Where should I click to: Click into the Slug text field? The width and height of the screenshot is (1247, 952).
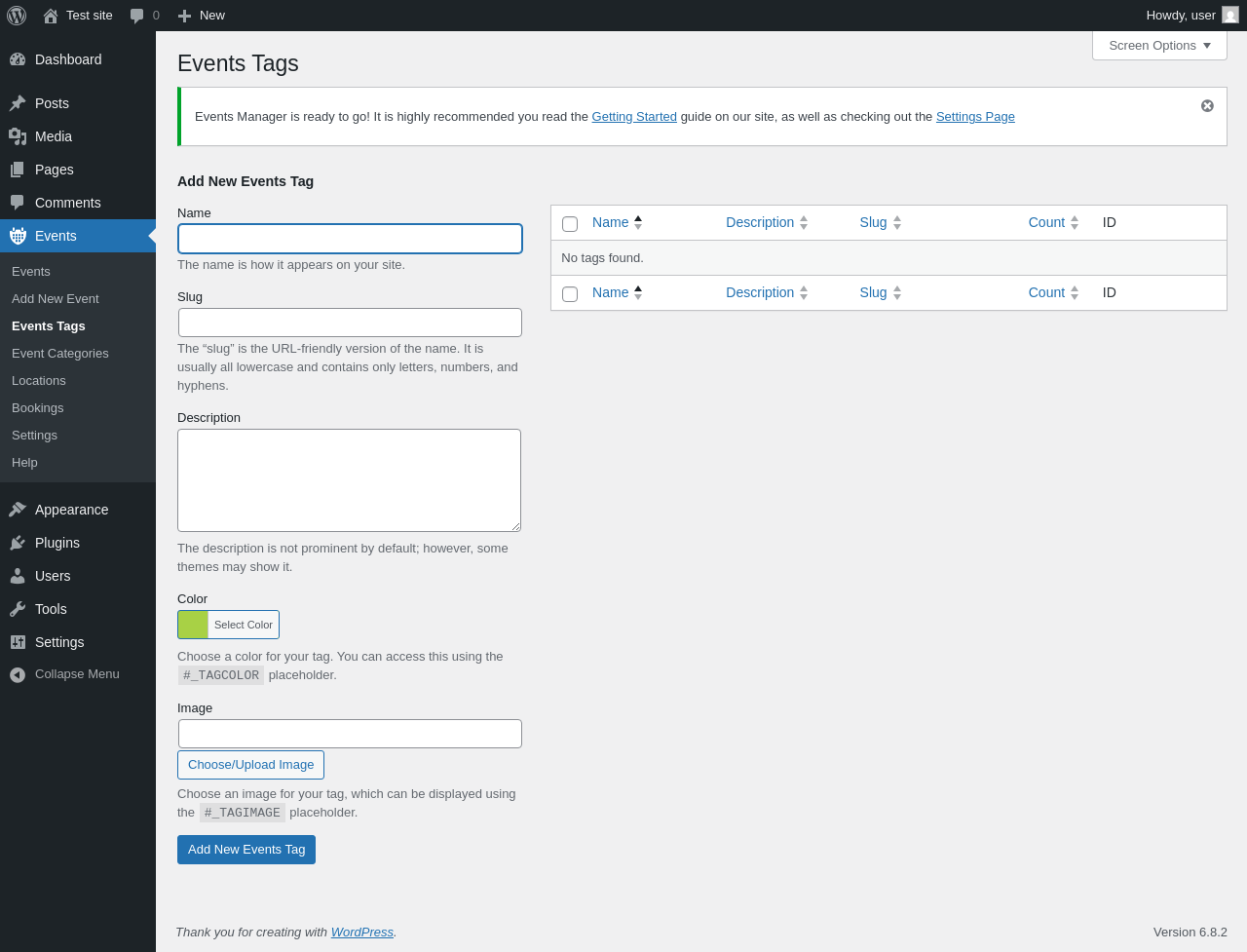click(x=350, y=323)
